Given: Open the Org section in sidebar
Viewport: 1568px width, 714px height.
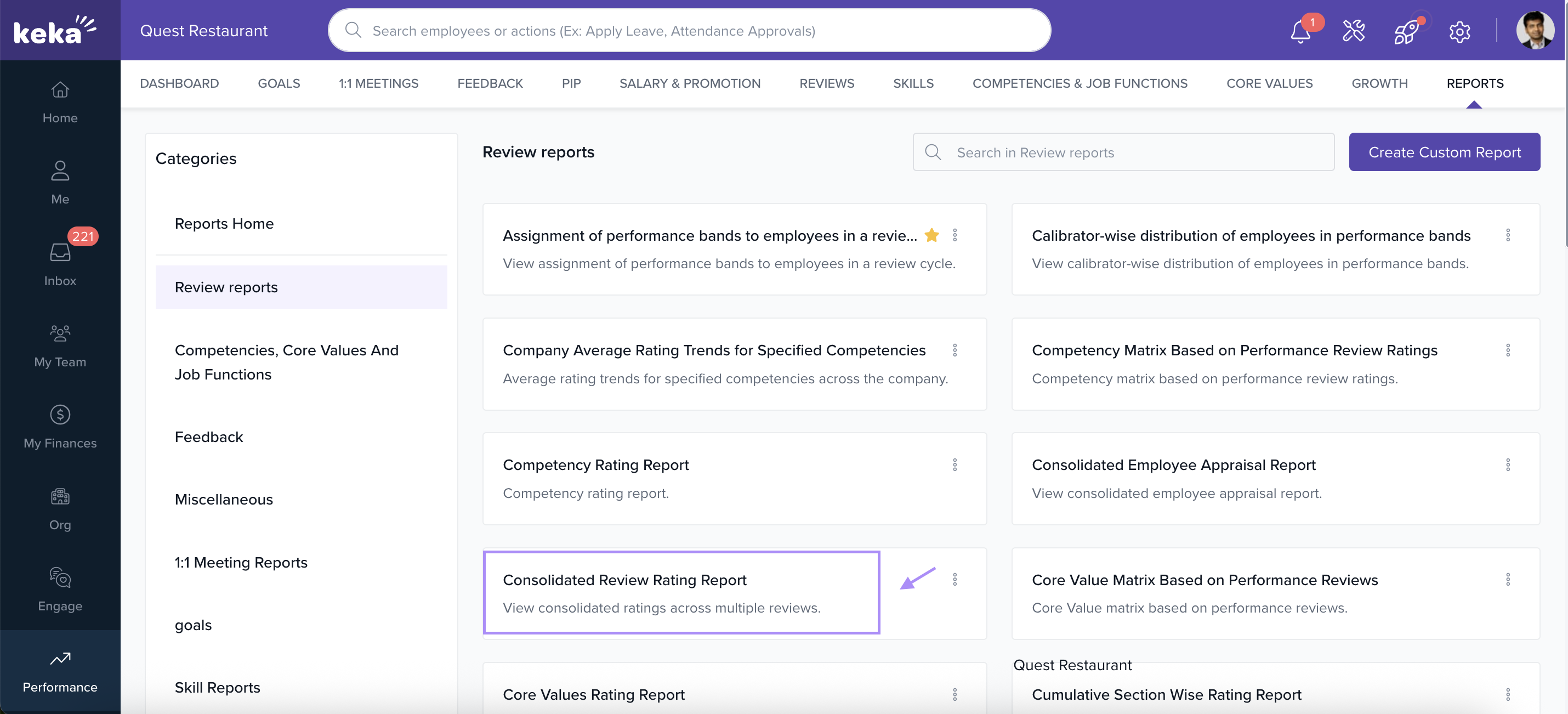Looking at the screenshot, I should click(60, 508).
